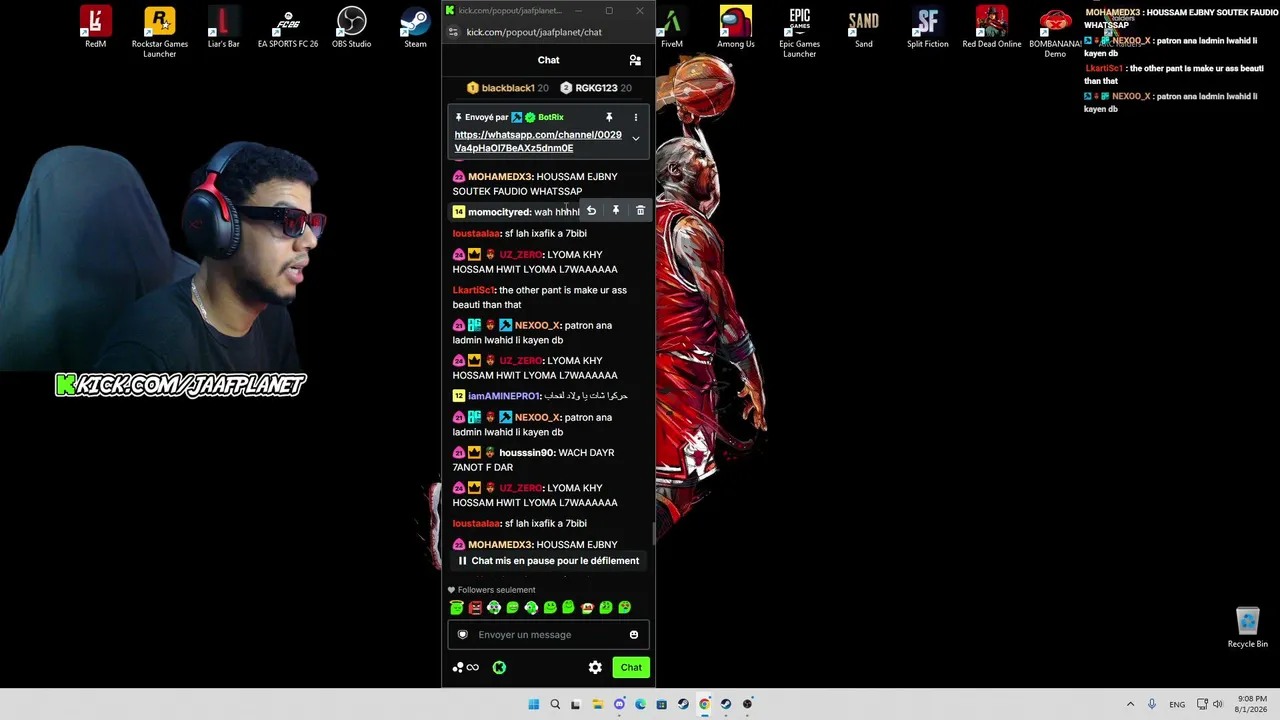Open the OBS Studio desktop shortcut
This screenshot has width=1280, height=720.
coord(351,27)
